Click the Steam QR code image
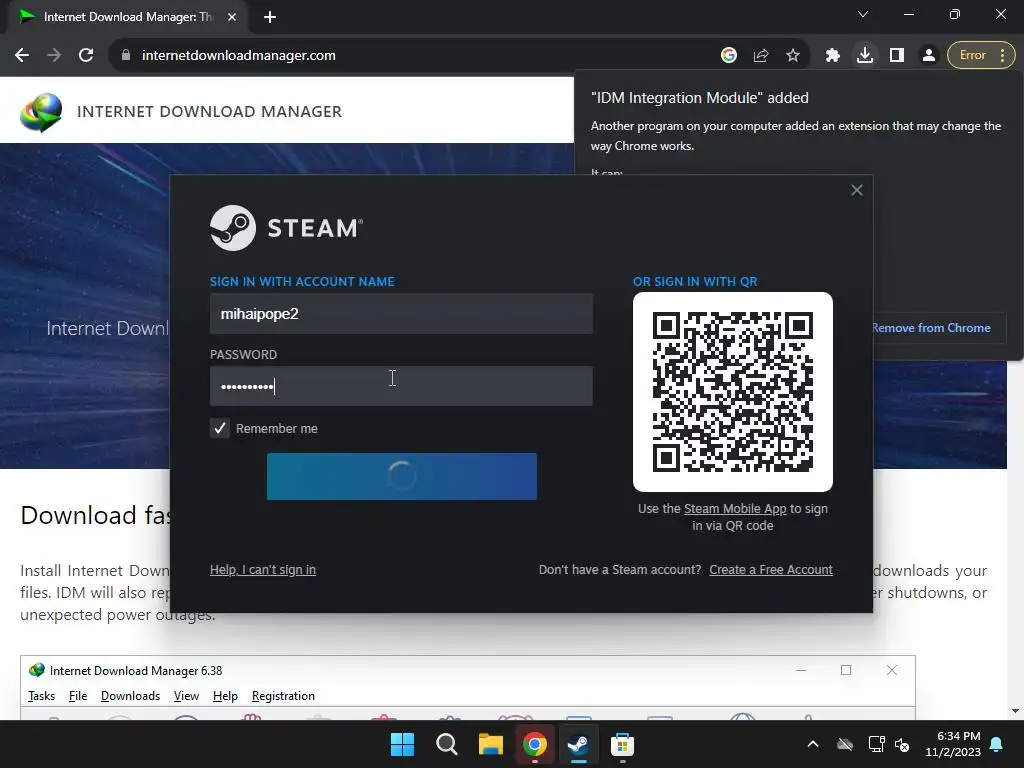Screen dimensions: 1024x768 pyautogui.click(x=733, y=392)
